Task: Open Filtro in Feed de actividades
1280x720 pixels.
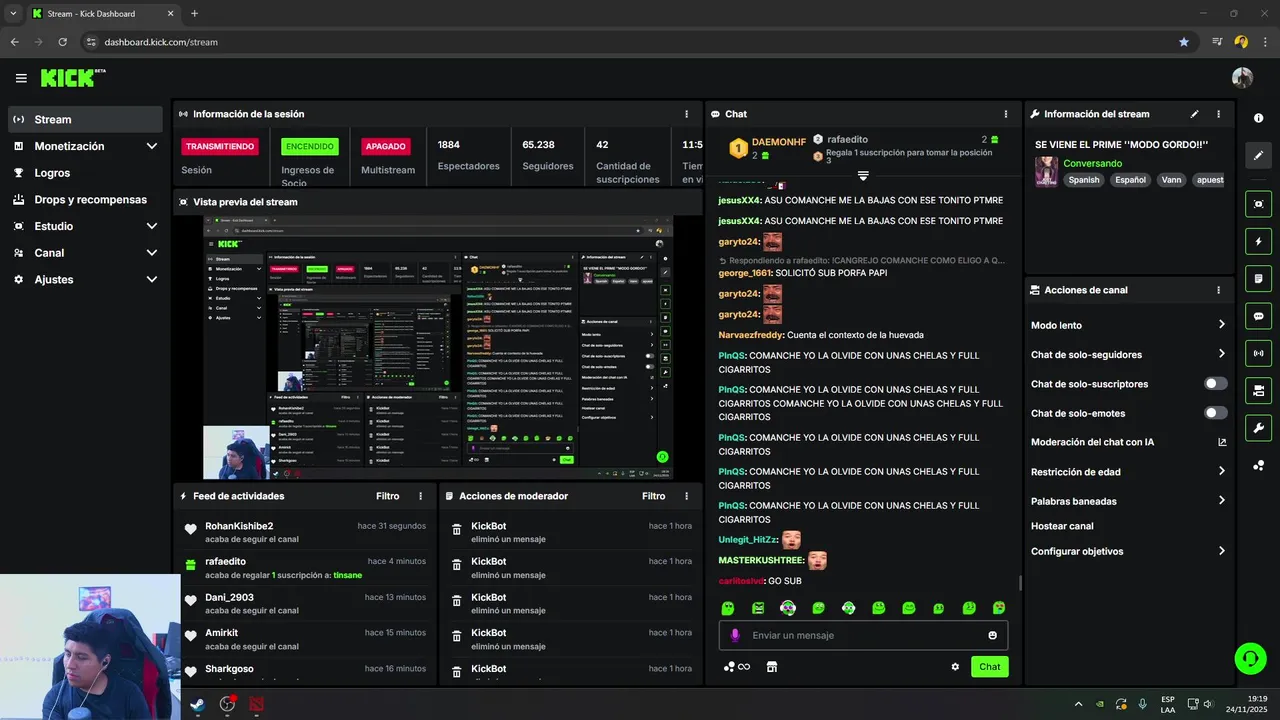Action: [387, 496]
